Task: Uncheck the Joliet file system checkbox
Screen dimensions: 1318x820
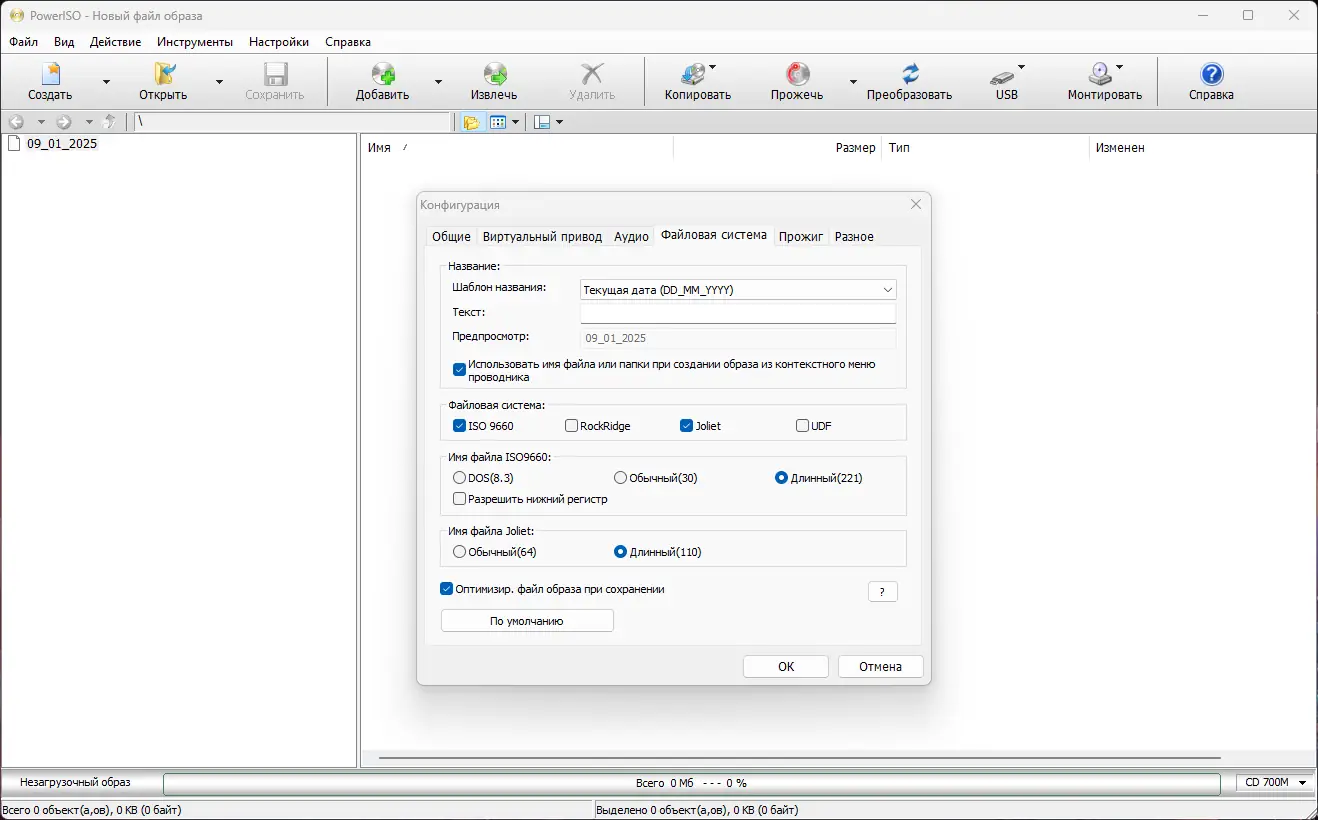Action: click(686, 426)
